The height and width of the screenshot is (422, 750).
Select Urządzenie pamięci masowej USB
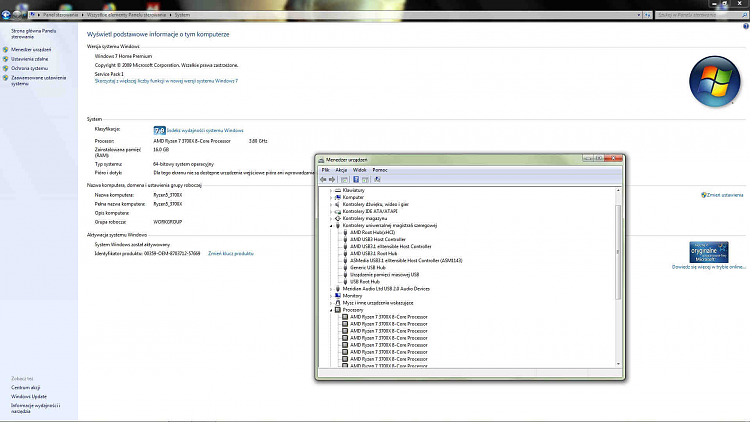tap(385, 275)
